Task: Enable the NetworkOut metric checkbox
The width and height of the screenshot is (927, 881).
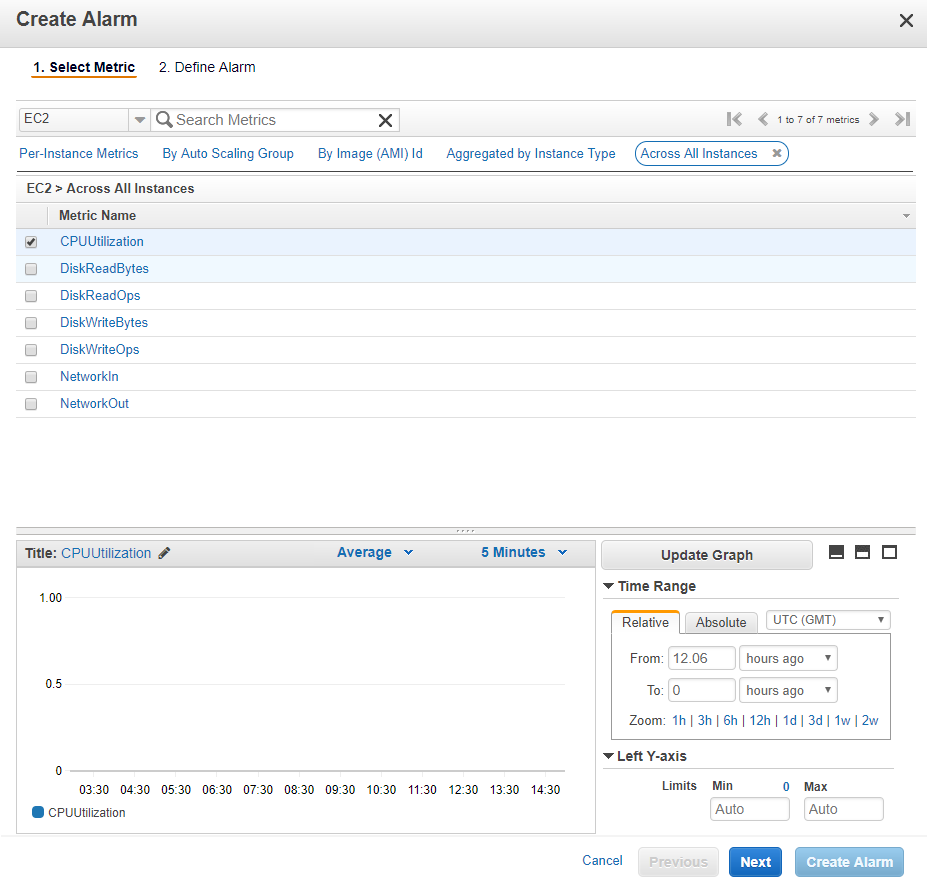Action: click(30, 403)
